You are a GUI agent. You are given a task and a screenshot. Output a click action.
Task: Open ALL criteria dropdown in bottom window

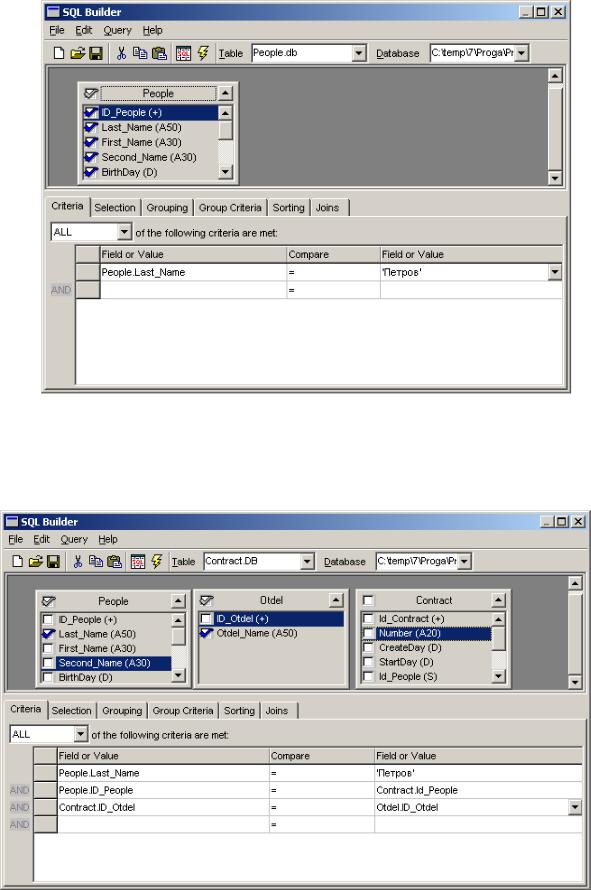tap(81, 734)
